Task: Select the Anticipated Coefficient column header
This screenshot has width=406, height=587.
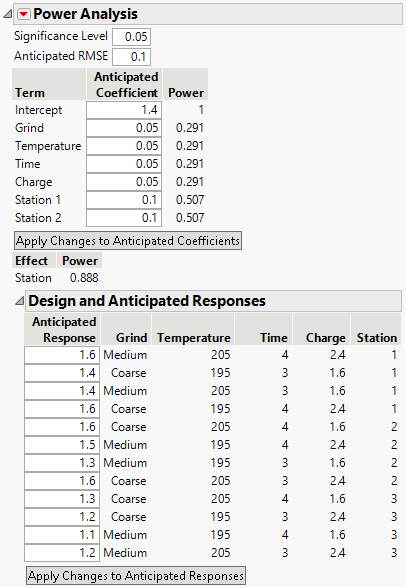Action: pyautogui.click(x=125, y=84)
